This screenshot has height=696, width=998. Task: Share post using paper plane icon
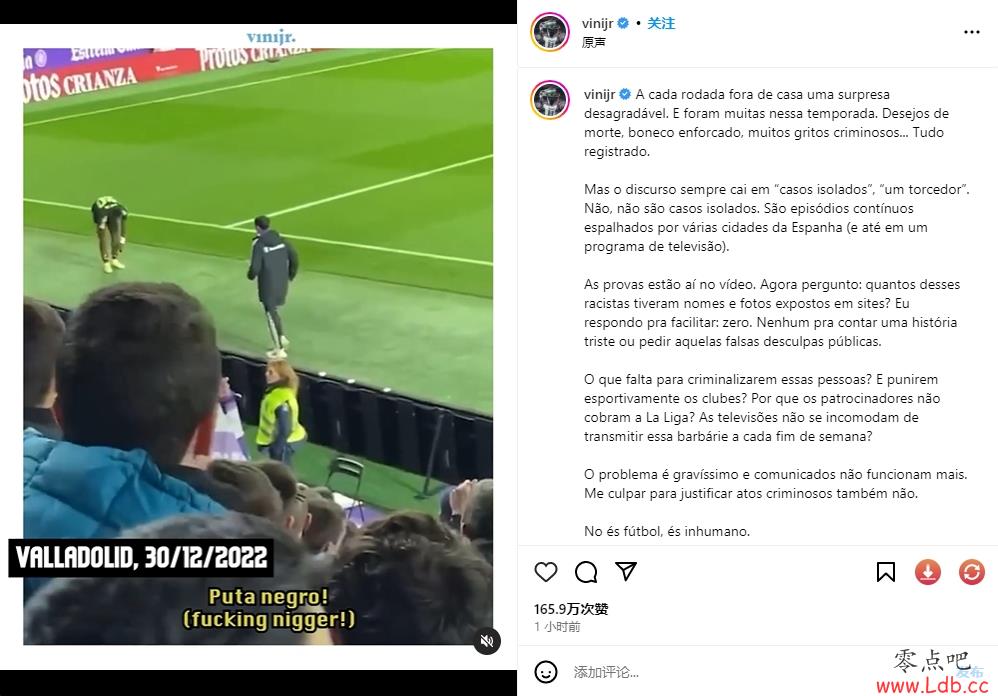pyautogui.click(x=626, y=571)
